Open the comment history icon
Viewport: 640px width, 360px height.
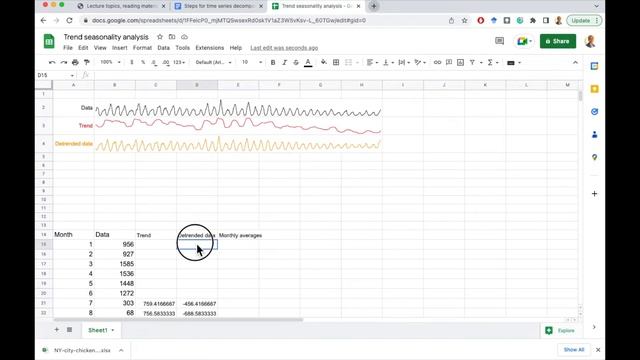tap(499, 41)
